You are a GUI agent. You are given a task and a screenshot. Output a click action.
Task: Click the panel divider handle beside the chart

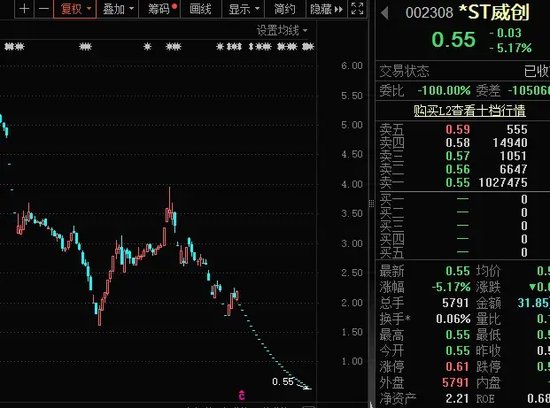tap(371, 203)
